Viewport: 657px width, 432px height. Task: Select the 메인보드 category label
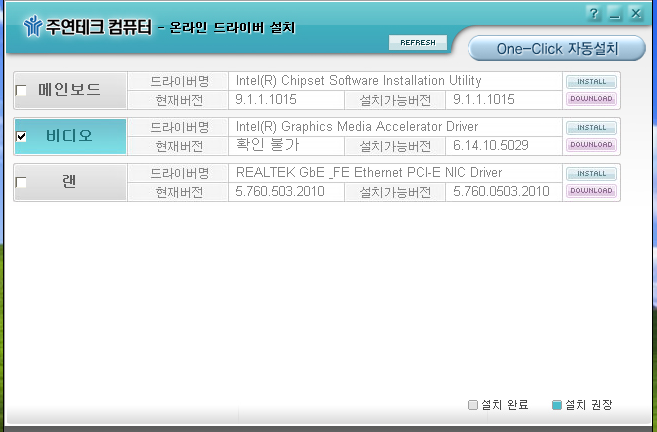(70, 89)
